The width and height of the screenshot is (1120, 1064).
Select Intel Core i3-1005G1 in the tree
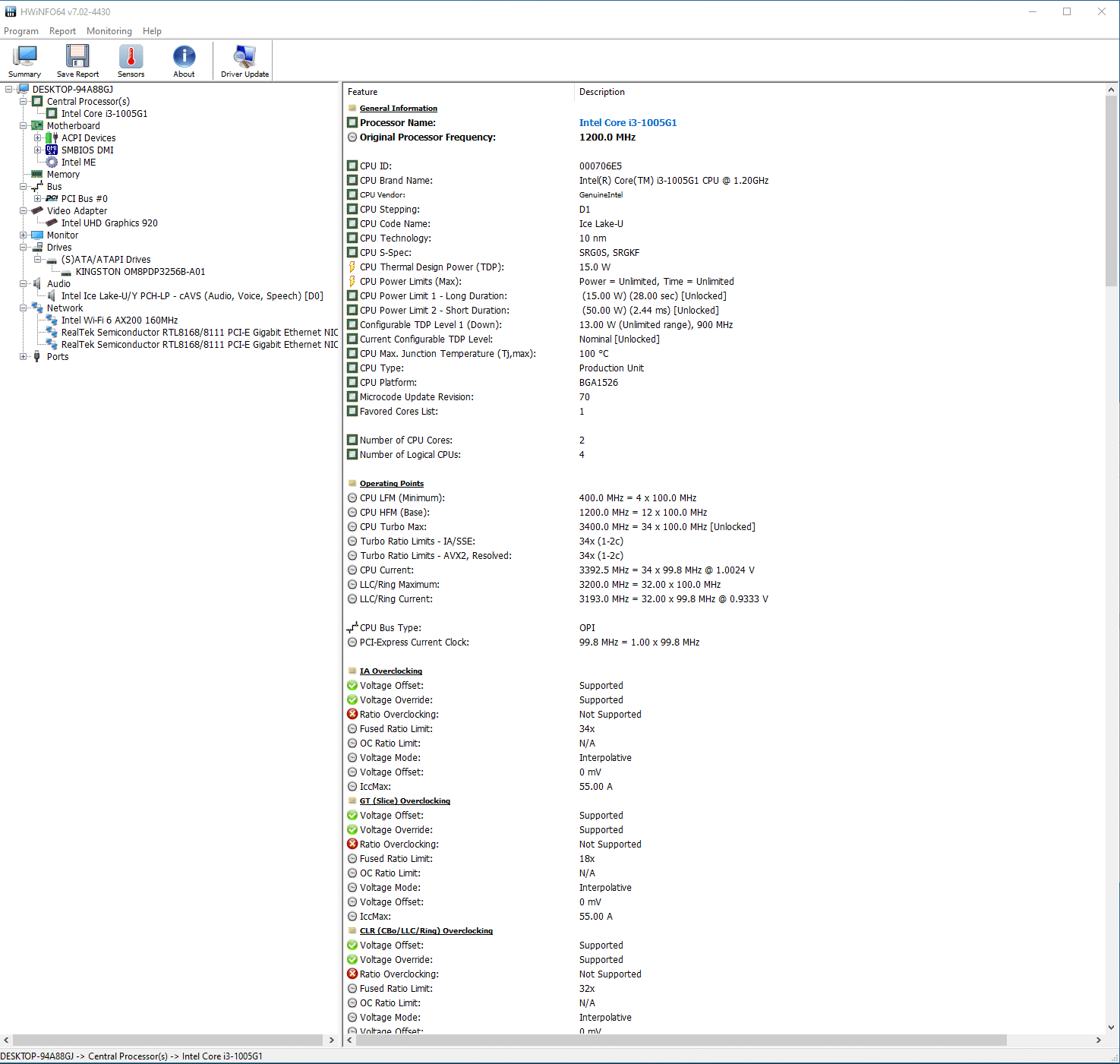(105, 113)
